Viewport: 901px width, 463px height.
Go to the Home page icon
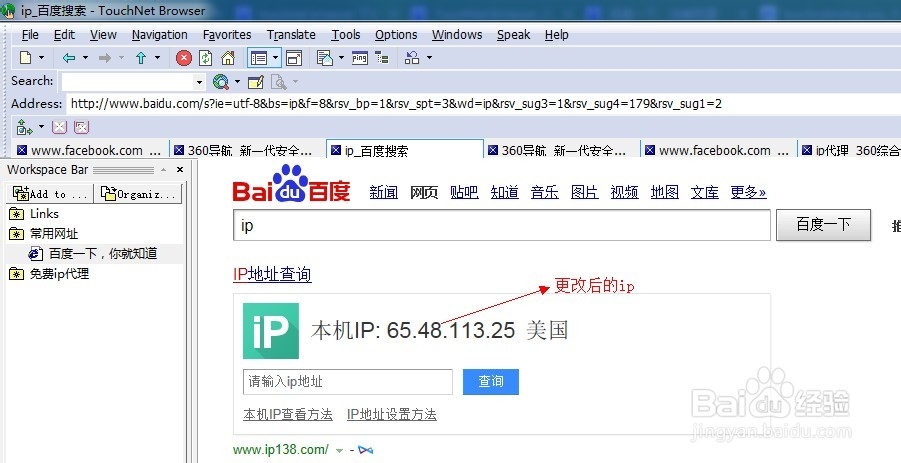coord(228,57)
